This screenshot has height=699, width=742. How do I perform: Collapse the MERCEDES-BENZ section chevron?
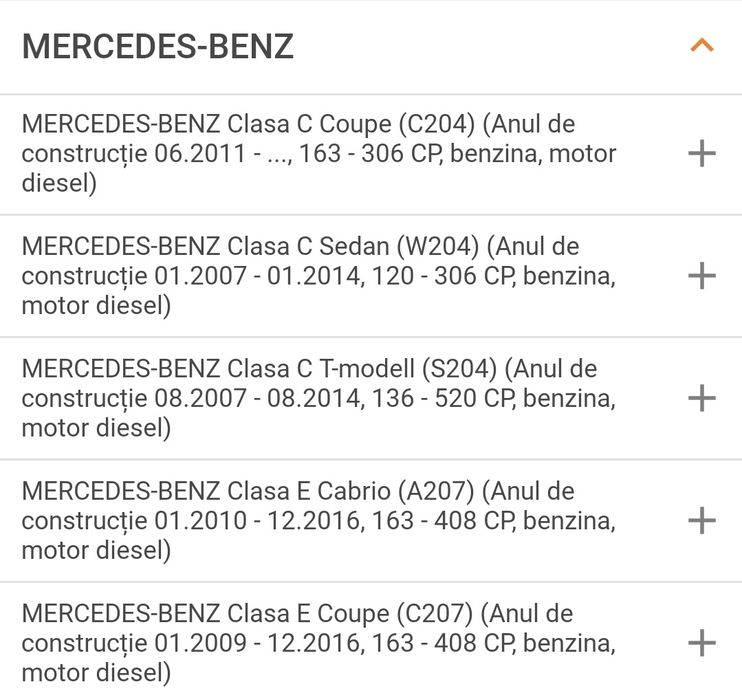(x=702, y=46)
